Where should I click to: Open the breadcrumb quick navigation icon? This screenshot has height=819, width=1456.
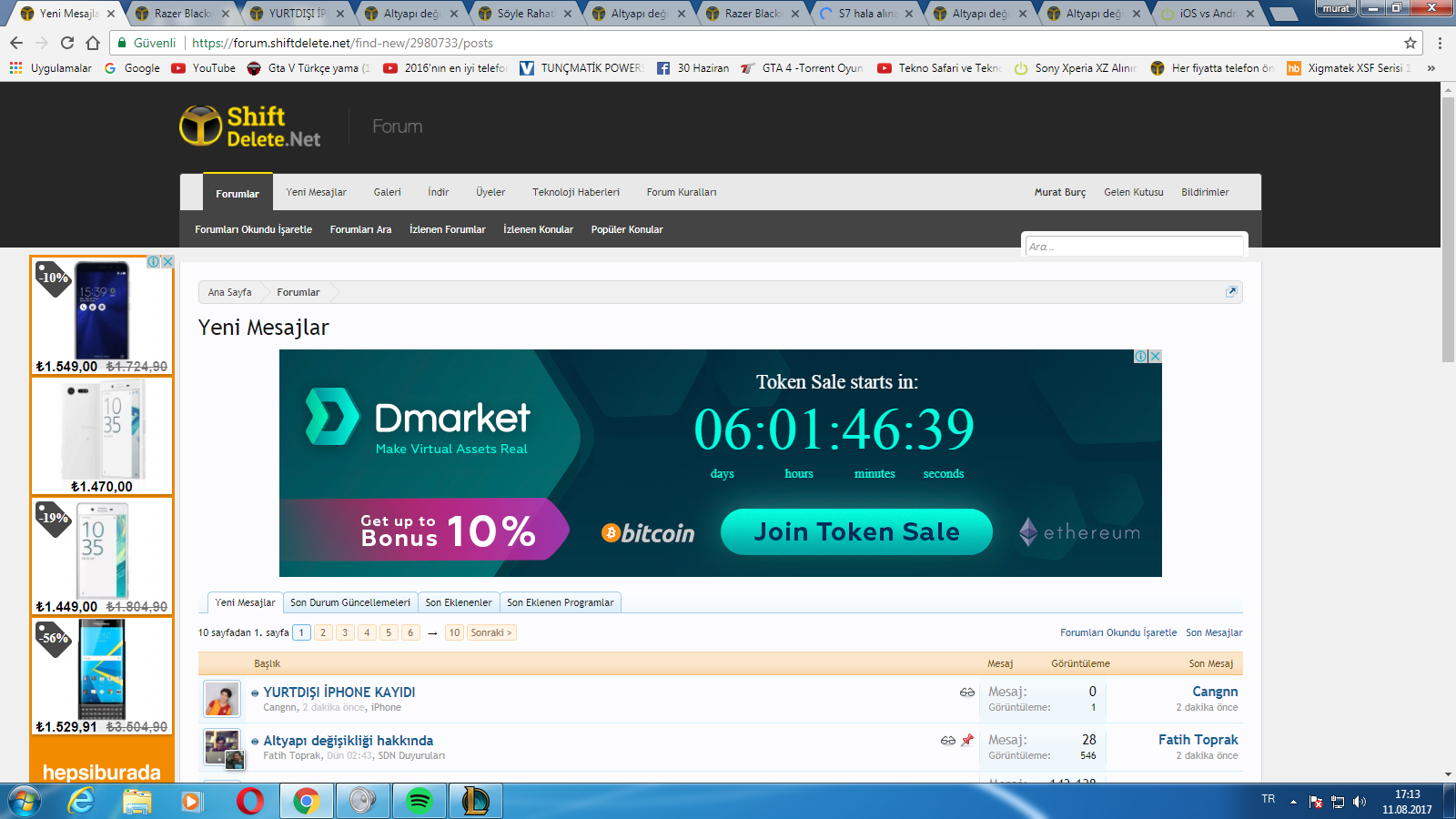(x=1231, y=292)
